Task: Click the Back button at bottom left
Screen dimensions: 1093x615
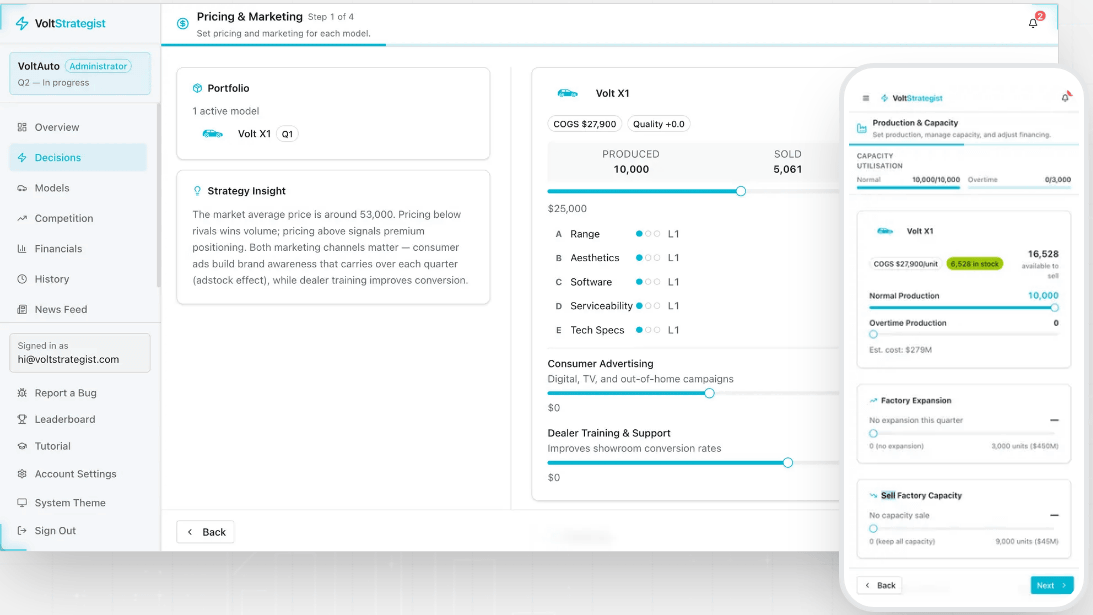Action: 205,532
